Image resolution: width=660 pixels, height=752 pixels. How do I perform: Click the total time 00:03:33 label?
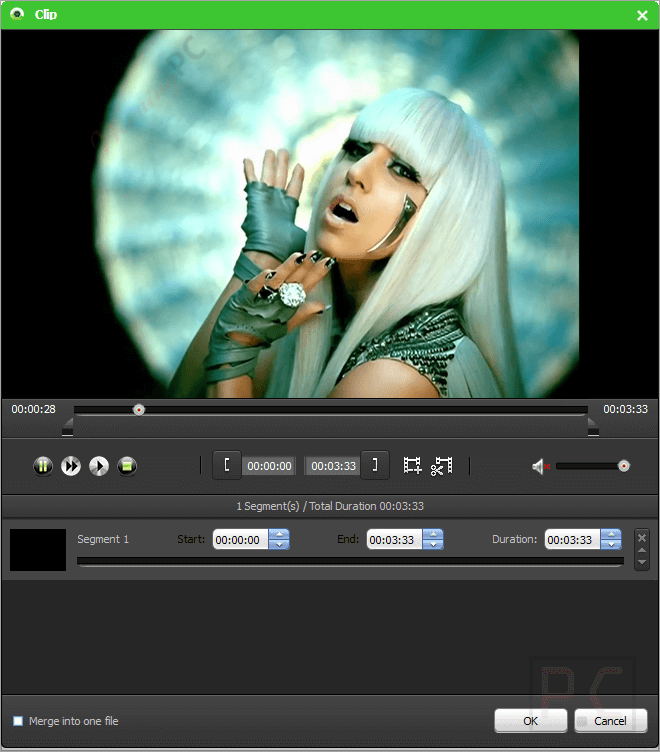625,409
